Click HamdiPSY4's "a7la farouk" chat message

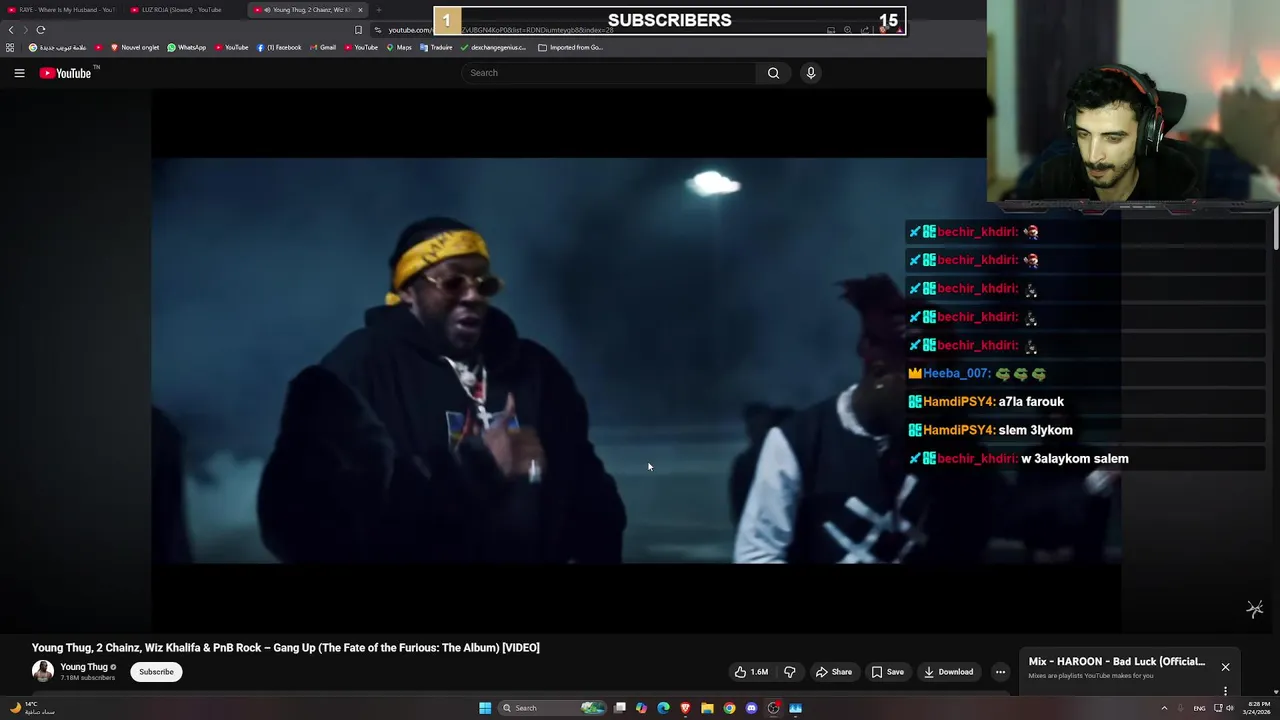(x=1031, y=402)
